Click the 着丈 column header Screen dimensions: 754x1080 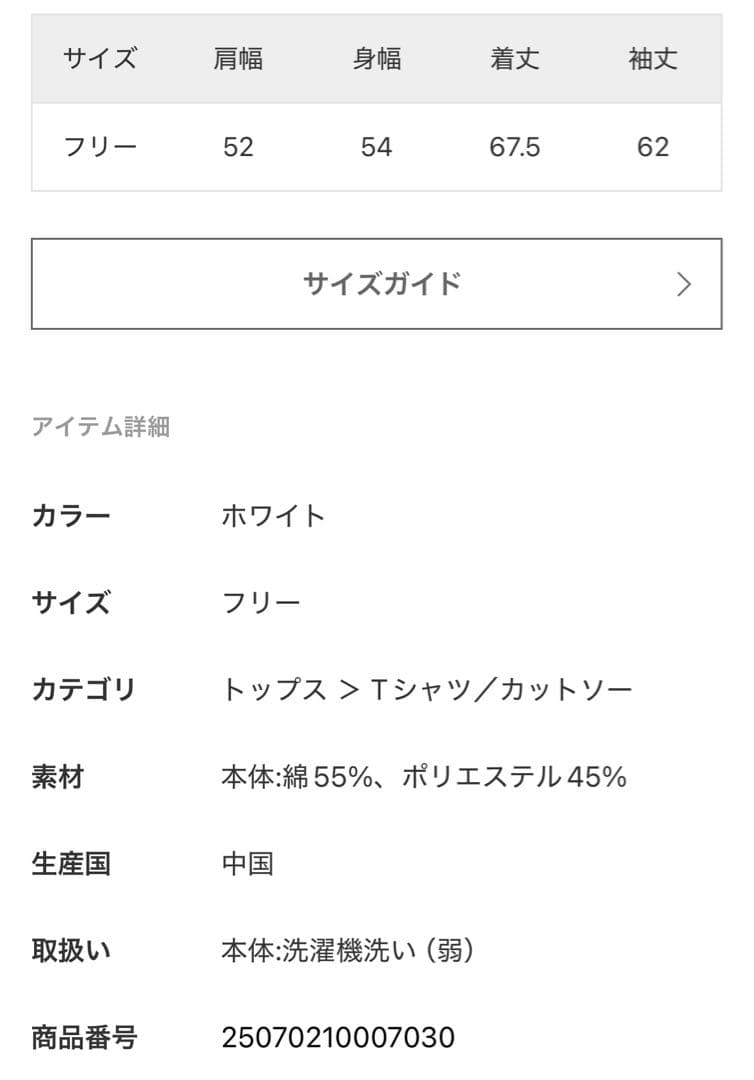(x=515, y=59)
